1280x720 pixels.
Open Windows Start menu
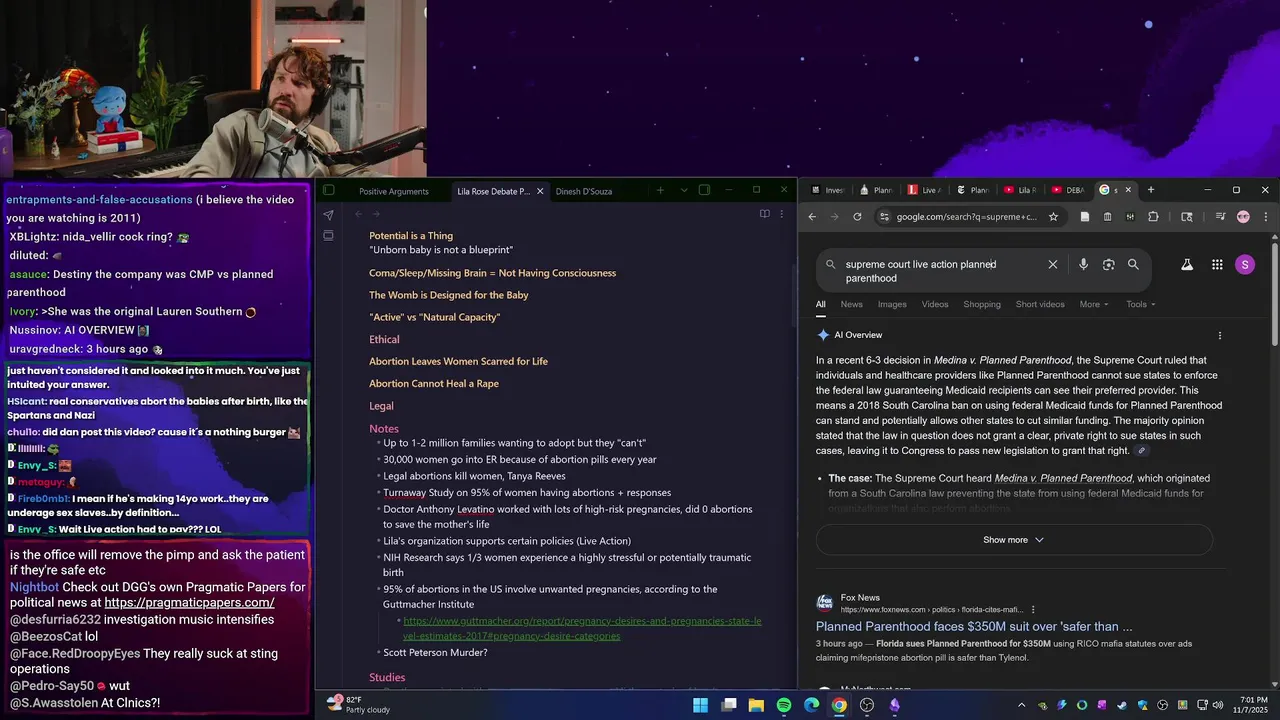[x=700, y=705]
